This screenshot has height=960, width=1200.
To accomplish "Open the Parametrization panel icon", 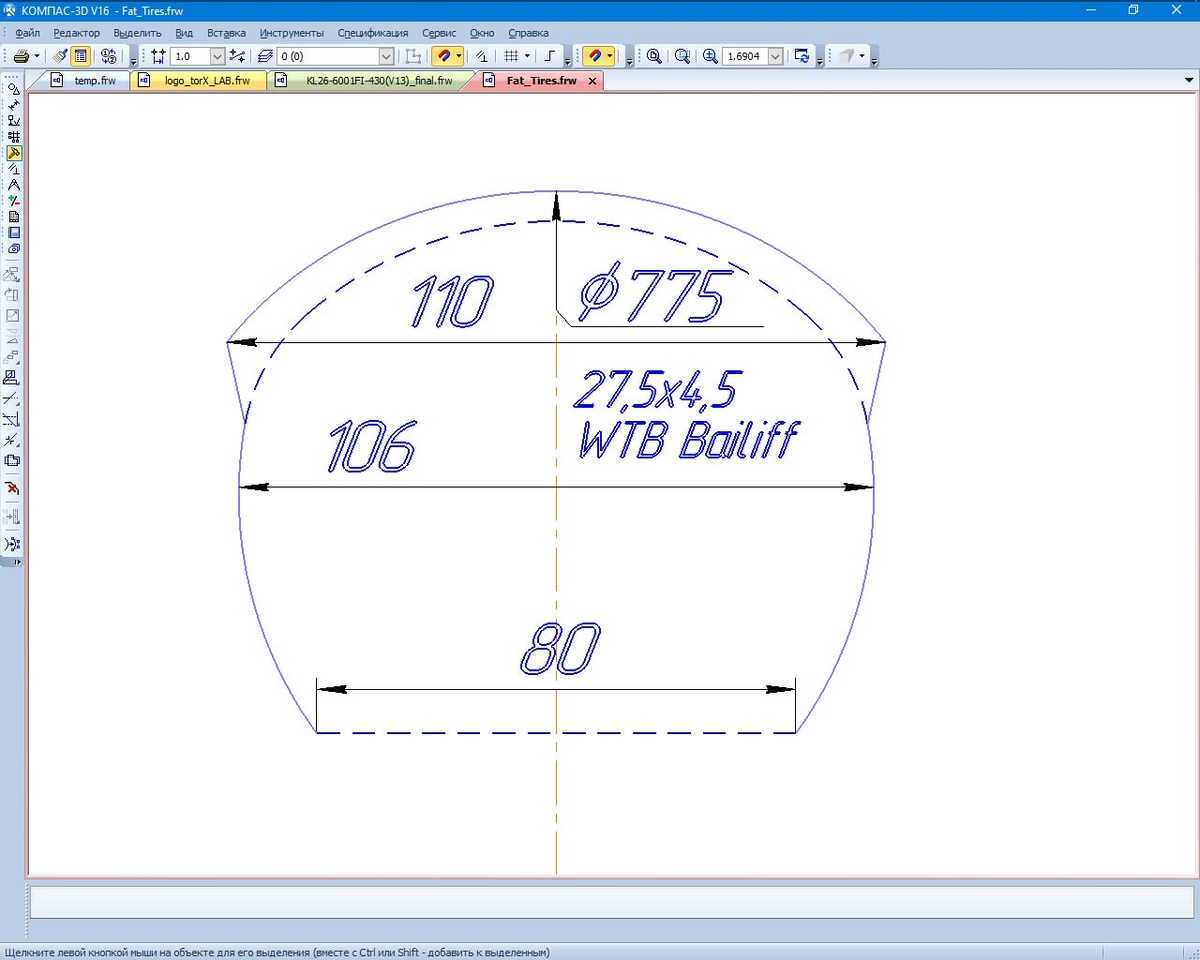I will [x=14, y=169].
